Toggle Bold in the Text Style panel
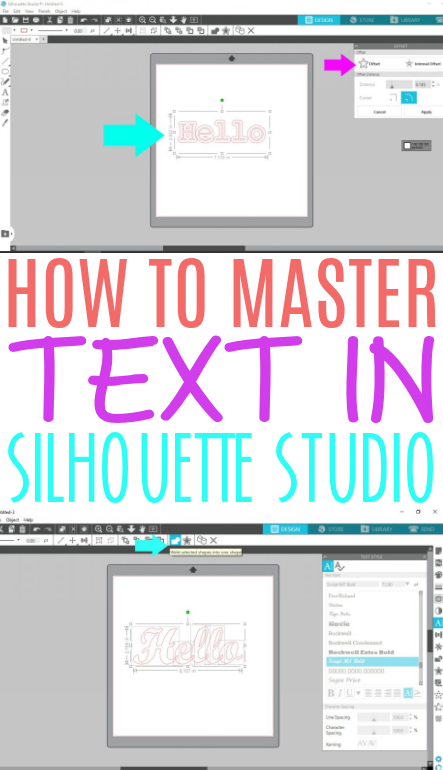Image resolution: width=443 pixels, height=770 pixels. pyautogui.click(x=331, y=693)
